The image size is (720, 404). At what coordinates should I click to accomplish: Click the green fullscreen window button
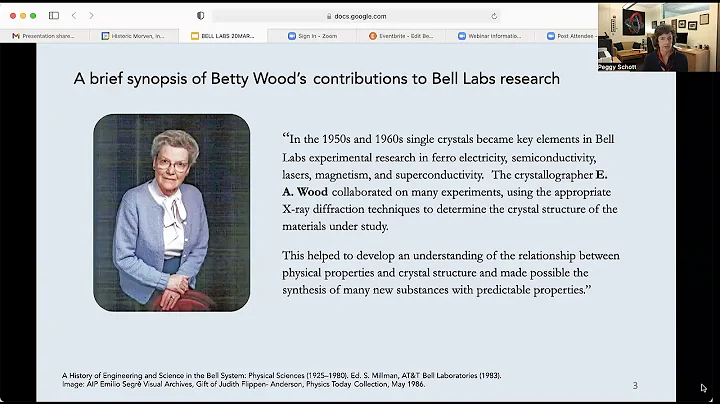(x=33, y=16)
